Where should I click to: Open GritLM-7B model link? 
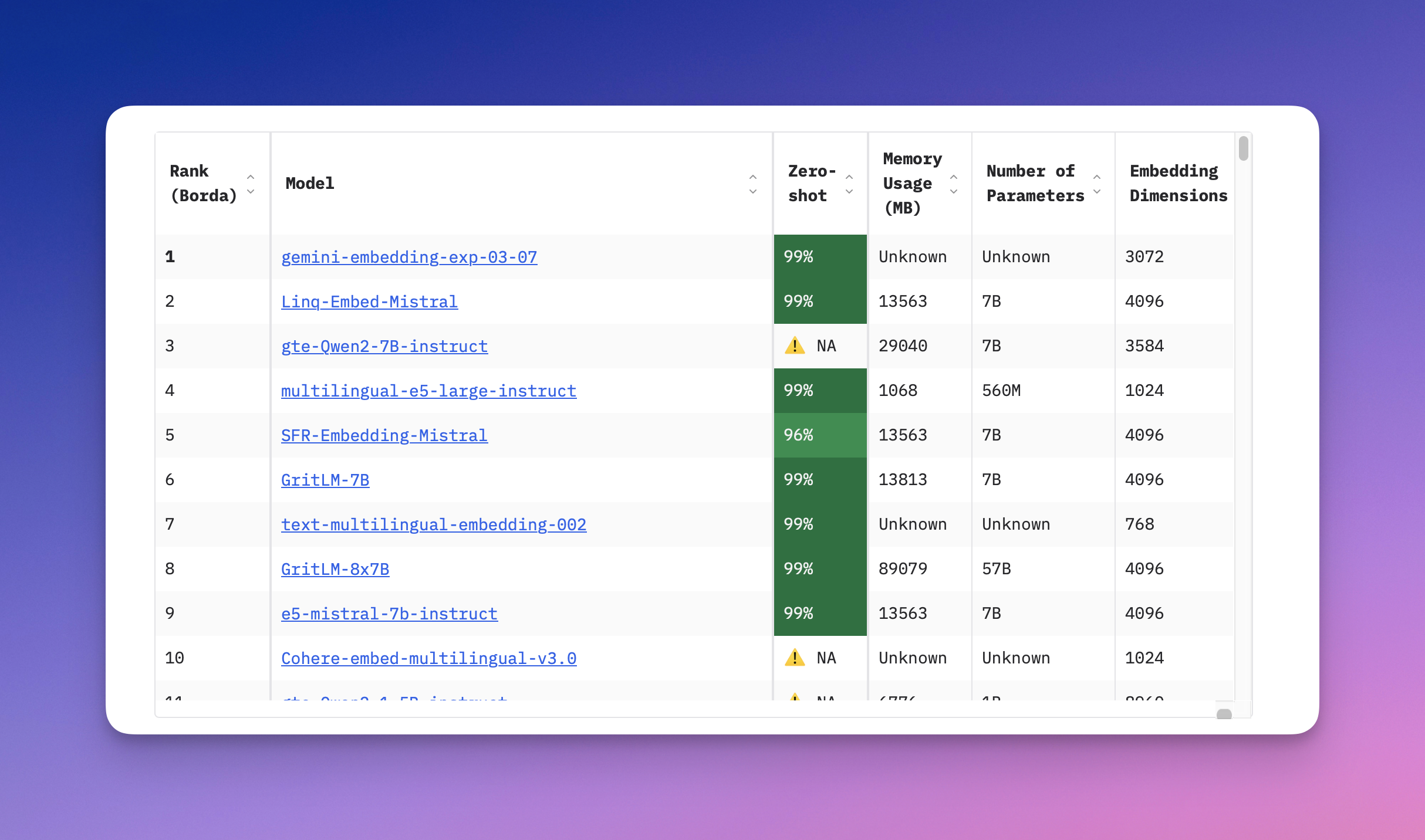[325, 480]
